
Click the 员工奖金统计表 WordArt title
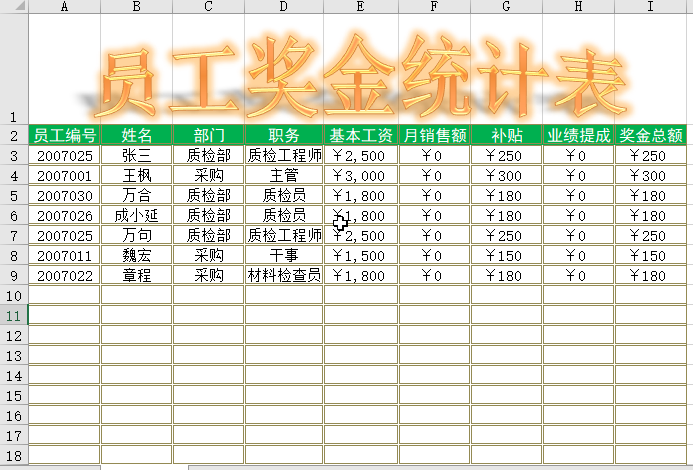[x=360, y=80]
